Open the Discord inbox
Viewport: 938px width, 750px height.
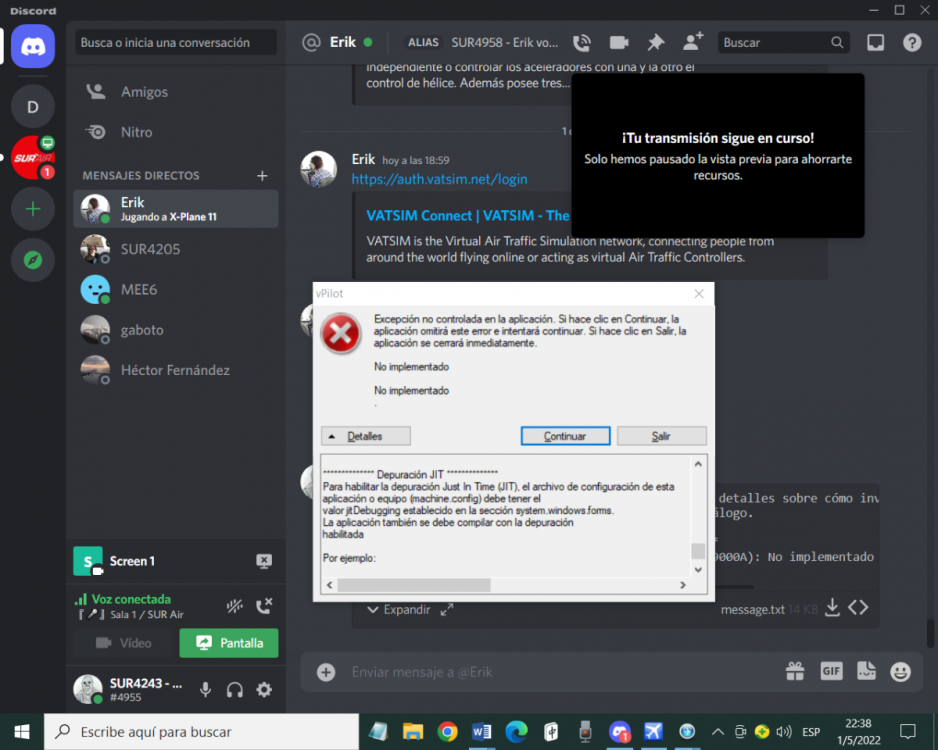(875, 42)
